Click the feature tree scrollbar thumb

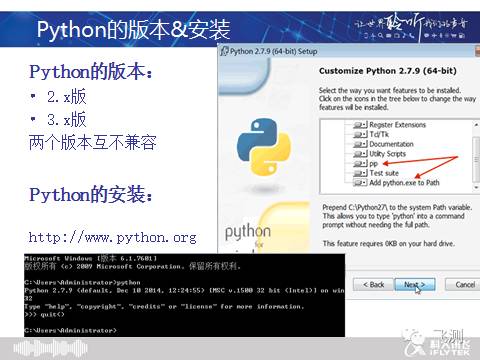(x=477, y=159)
